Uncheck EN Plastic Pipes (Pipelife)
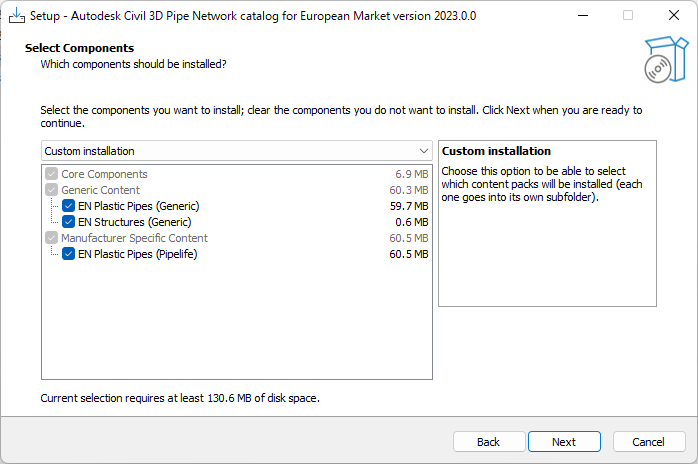698x464 pixels. [x=69, y=254]
